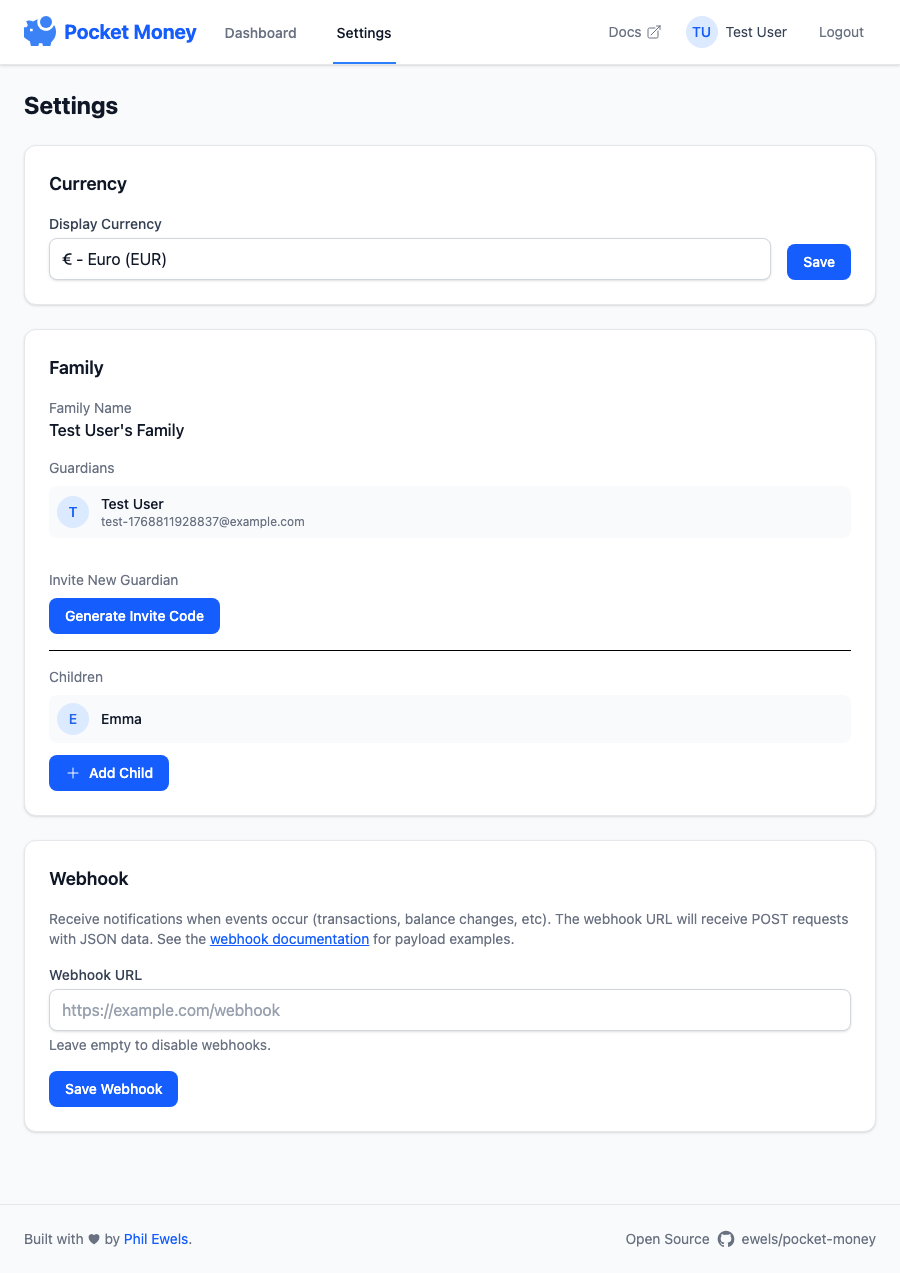The height and width of the screenshot is (1273, 900).
Task: Click the heart icon next to Built with
Action: (96, 1239)
